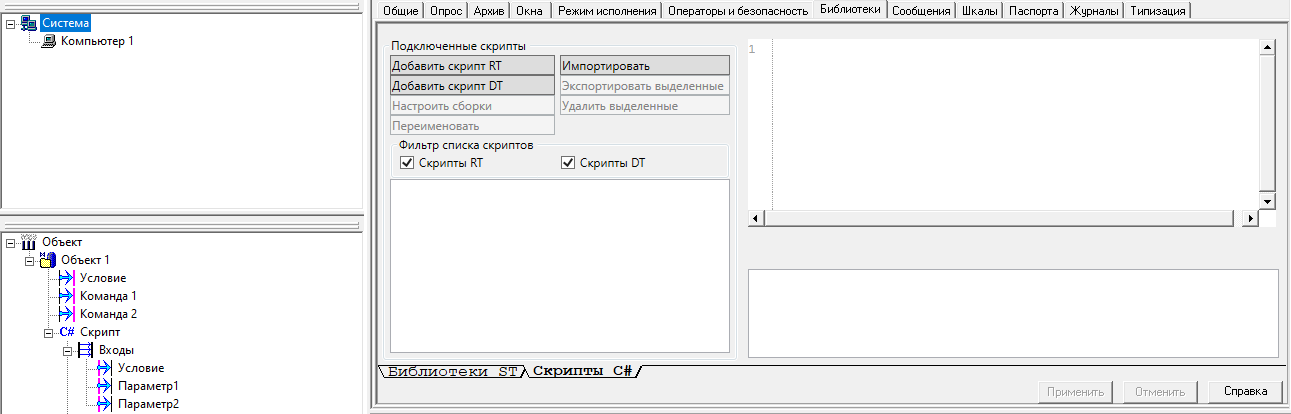1291x414 pixels.
Task: Click the Настроить сборки button
Action: tap(472, 105)
